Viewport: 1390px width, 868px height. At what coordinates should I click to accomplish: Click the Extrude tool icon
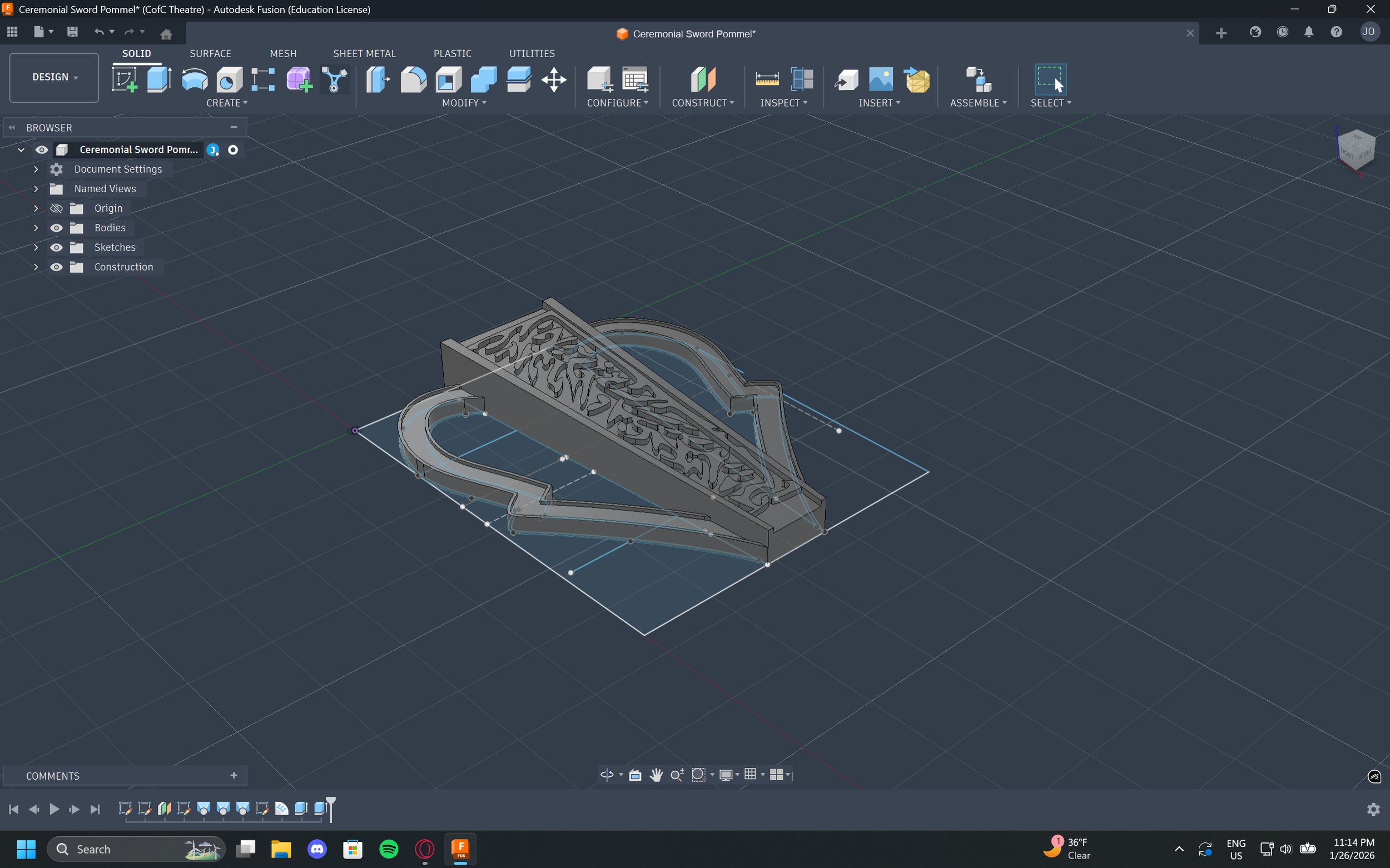pos(159,79)
